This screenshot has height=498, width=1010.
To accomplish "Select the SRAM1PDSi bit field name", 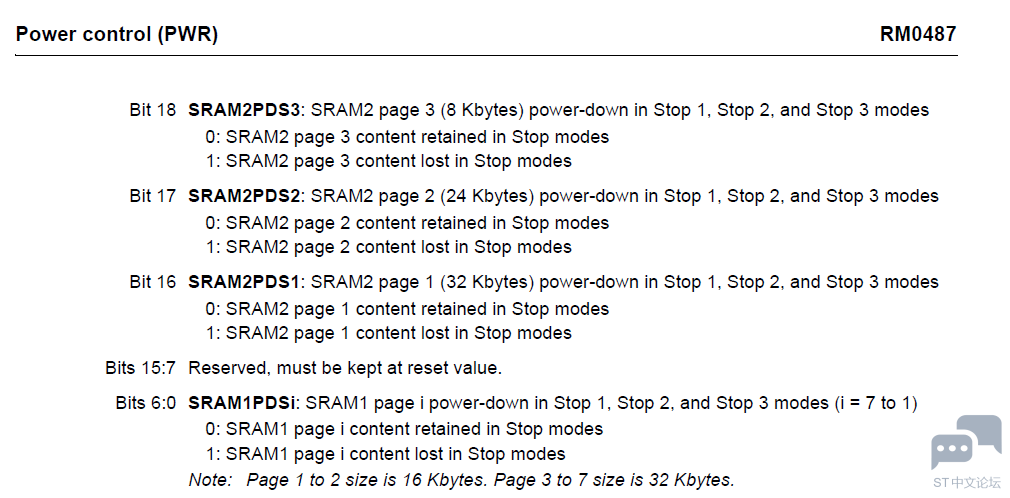I will pos(241,403).
